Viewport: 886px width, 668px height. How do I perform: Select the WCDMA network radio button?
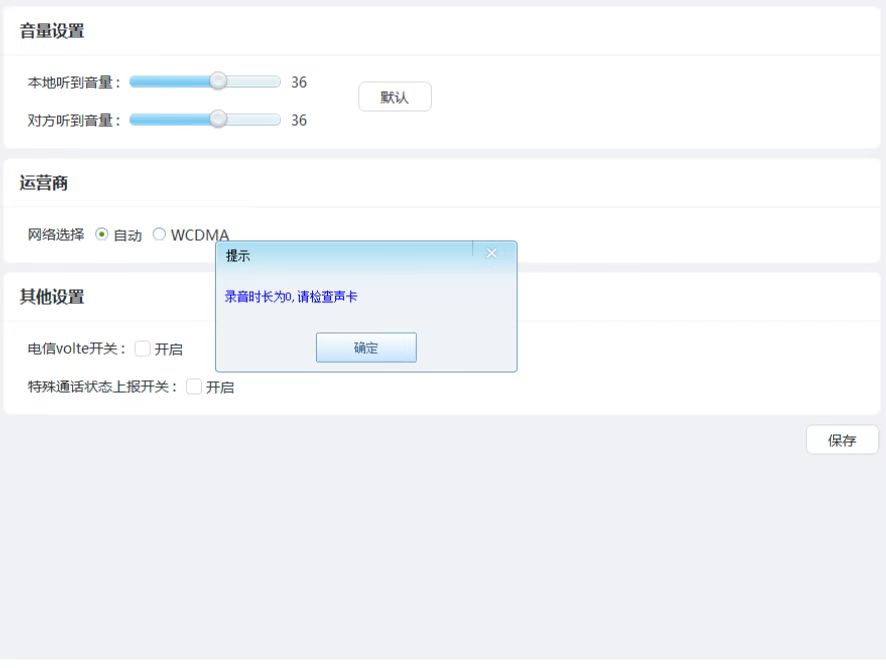159,234
